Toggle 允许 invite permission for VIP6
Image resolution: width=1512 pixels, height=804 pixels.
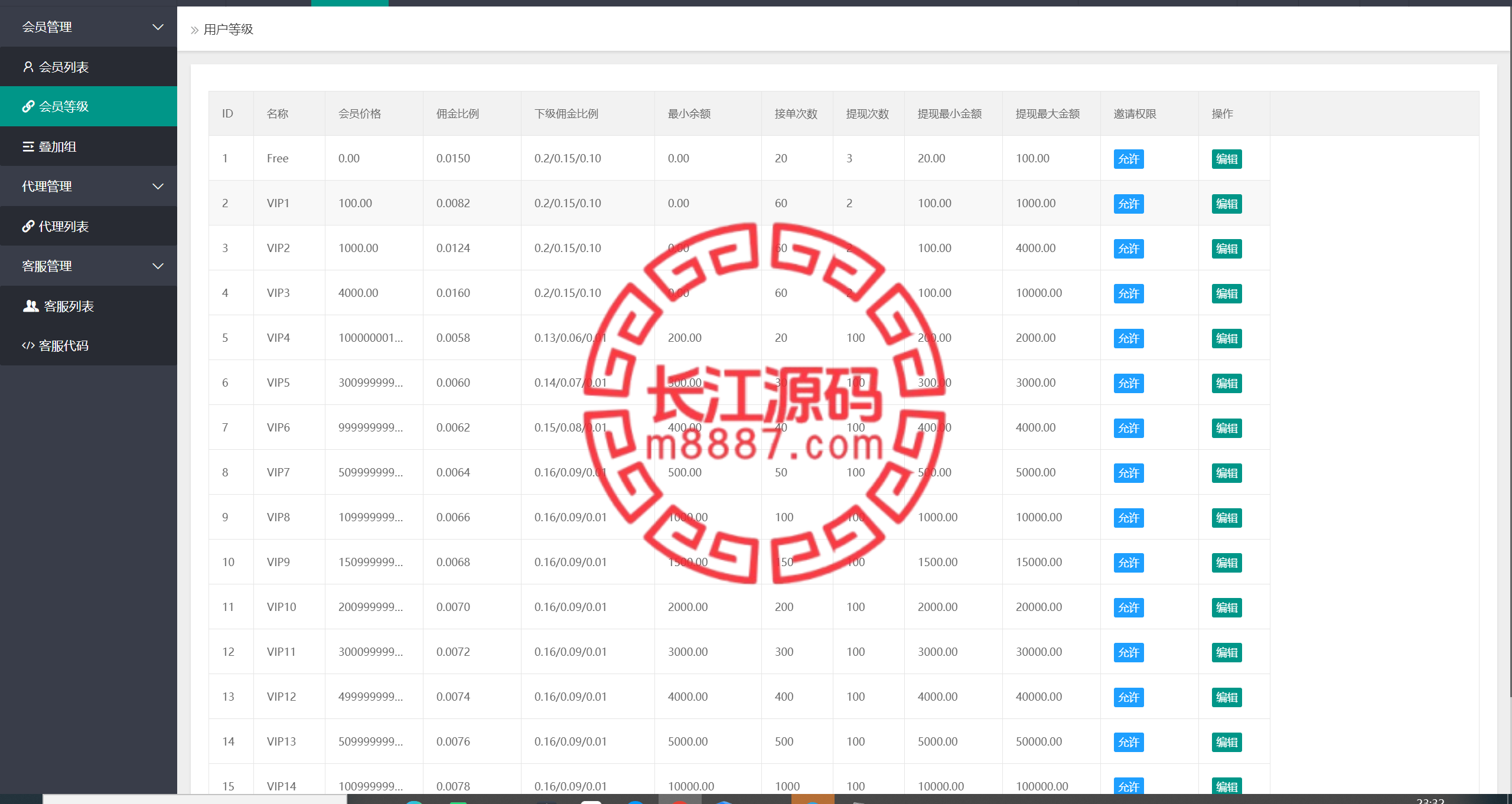(1129, 428)
